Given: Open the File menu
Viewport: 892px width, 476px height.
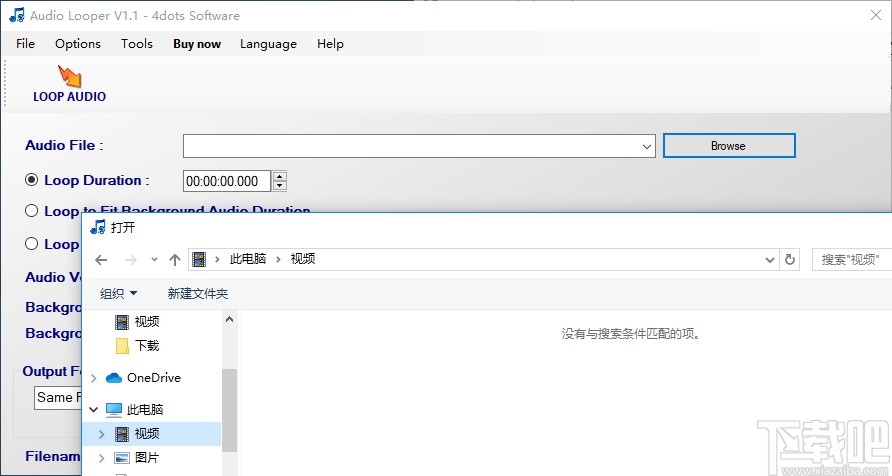Looking at the screenshot, I should click(x=26, y=44).
